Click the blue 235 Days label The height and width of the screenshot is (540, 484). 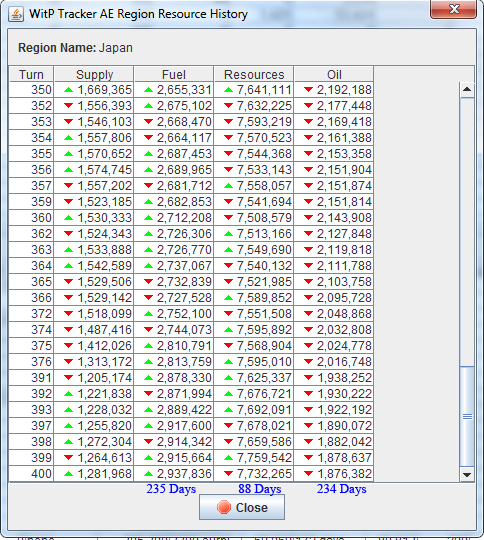click(x=171, y=489)
